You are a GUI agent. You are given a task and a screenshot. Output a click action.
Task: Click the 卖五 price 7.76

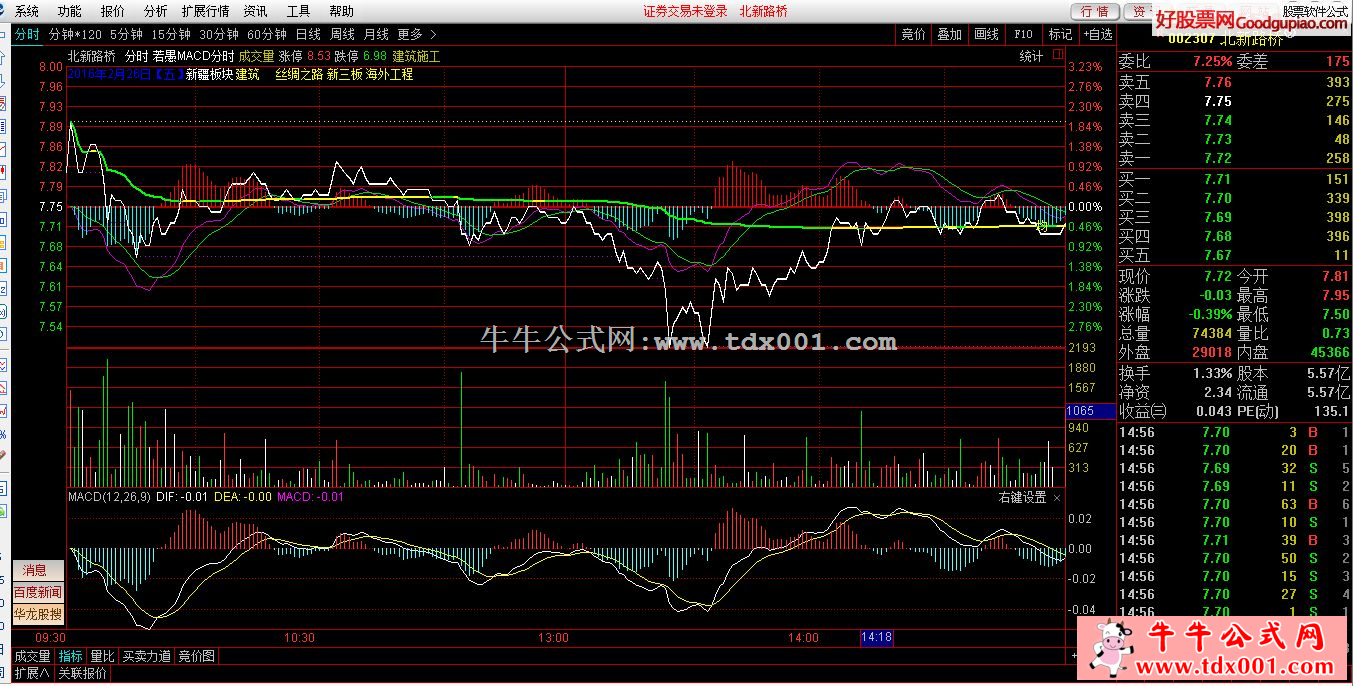(1218, 83)
